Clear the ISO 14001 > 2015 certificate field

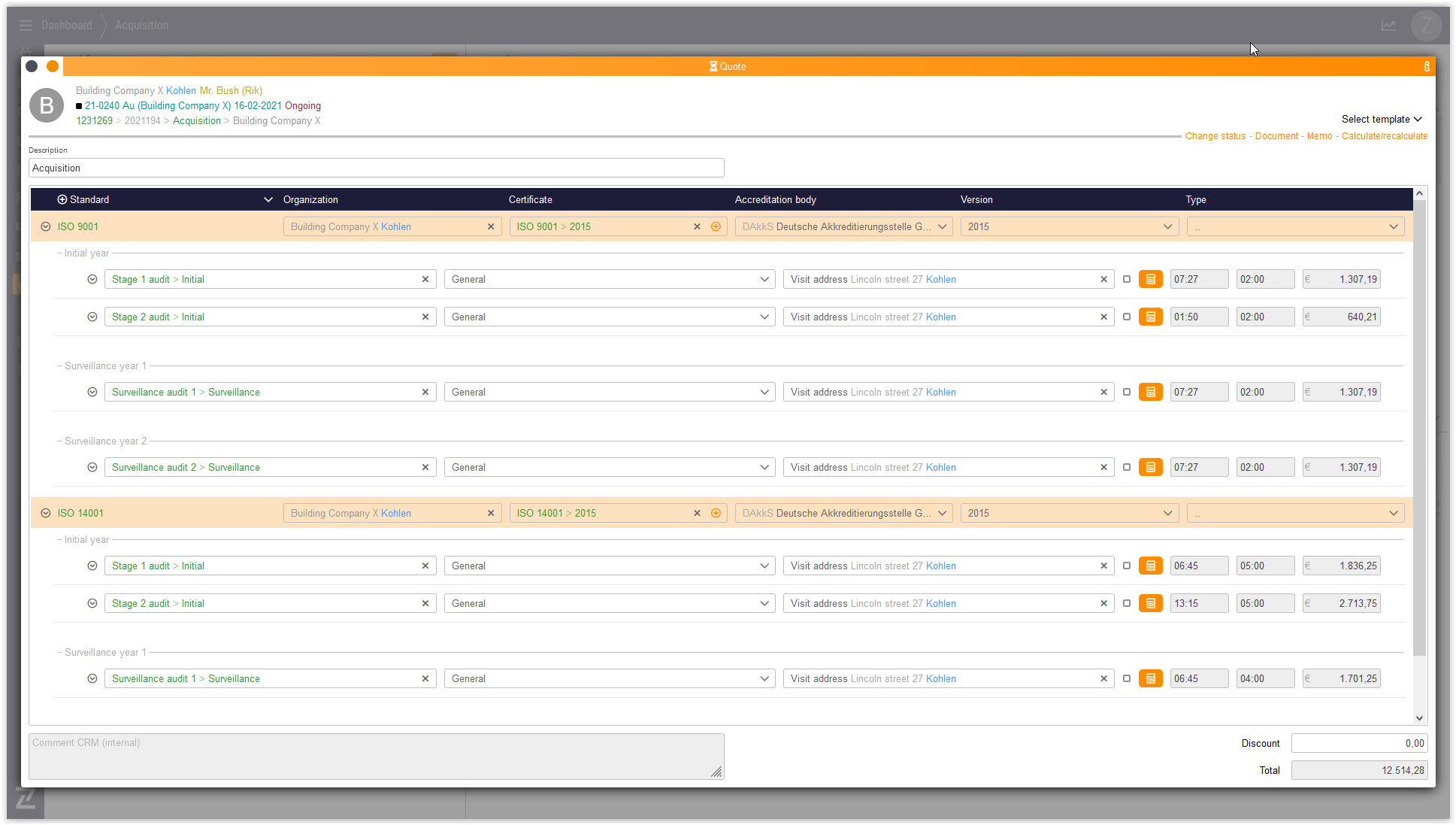click(697, 513)
